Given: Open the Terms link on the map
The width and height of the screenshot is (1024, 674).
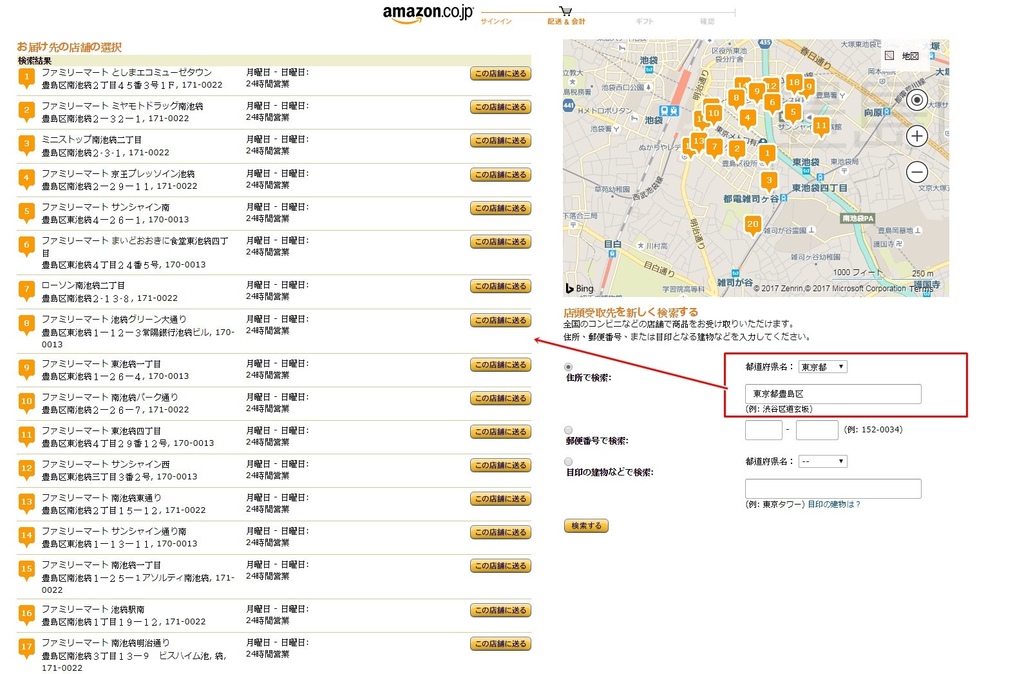Looking at the screenshot, I should pyautogui.click(x=921, y=289).
